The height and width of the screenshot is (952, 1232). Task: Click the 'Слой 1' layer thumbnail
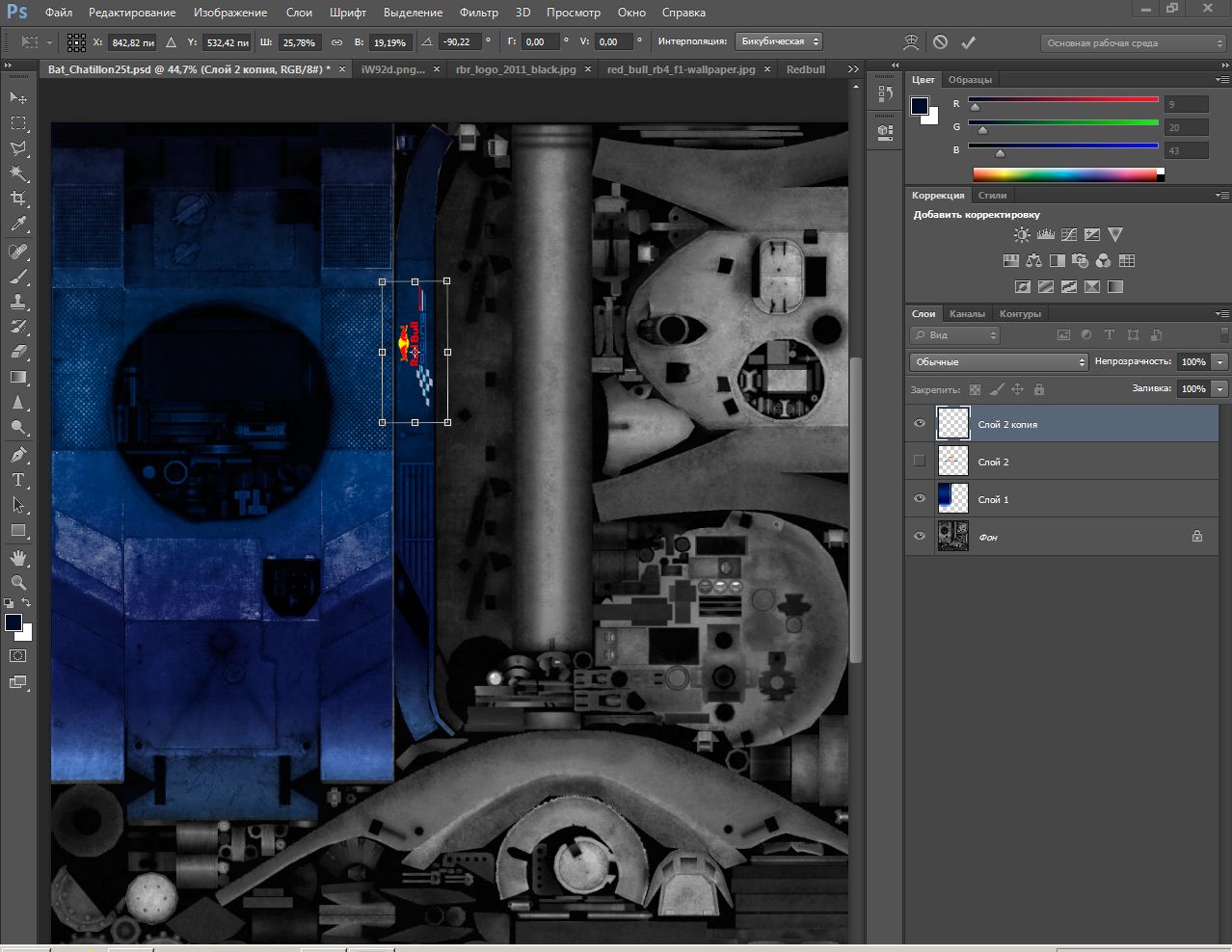pos(952,499)
